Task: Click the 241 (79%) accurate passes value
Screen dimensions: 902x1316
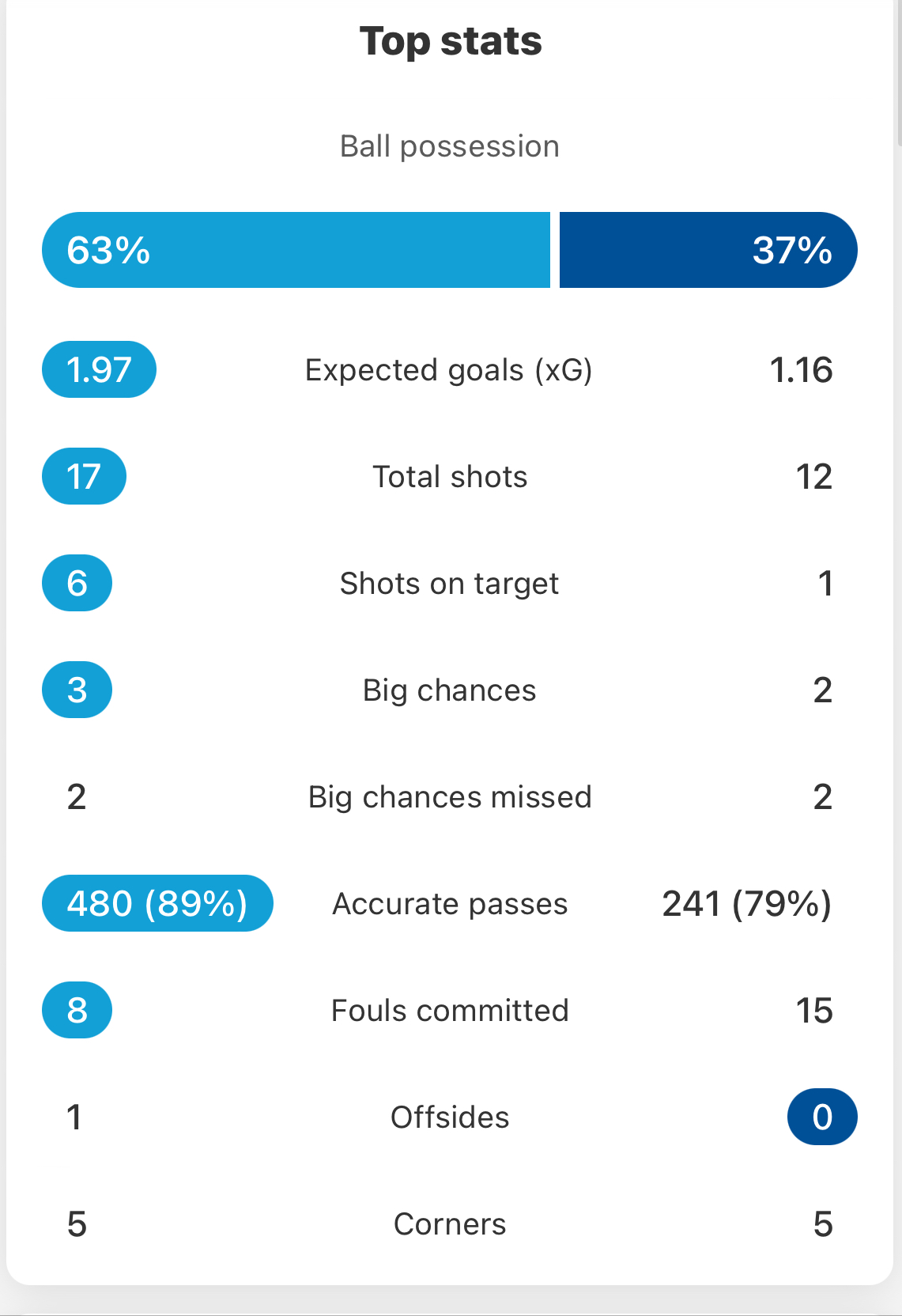Action: point(746,903)
